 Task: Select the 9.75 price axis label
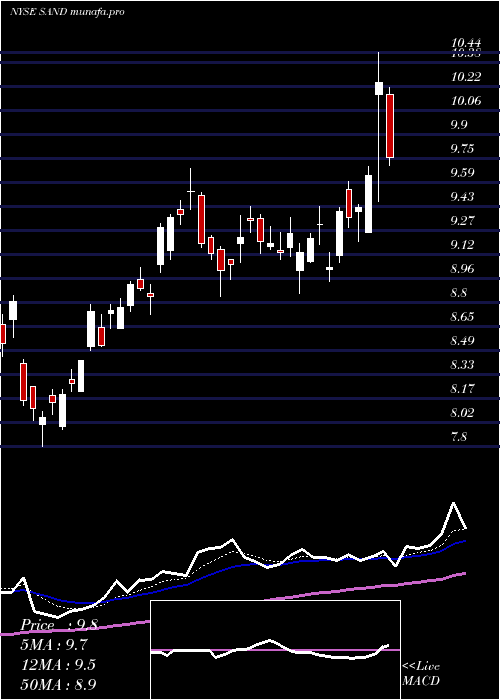(462, 149)
